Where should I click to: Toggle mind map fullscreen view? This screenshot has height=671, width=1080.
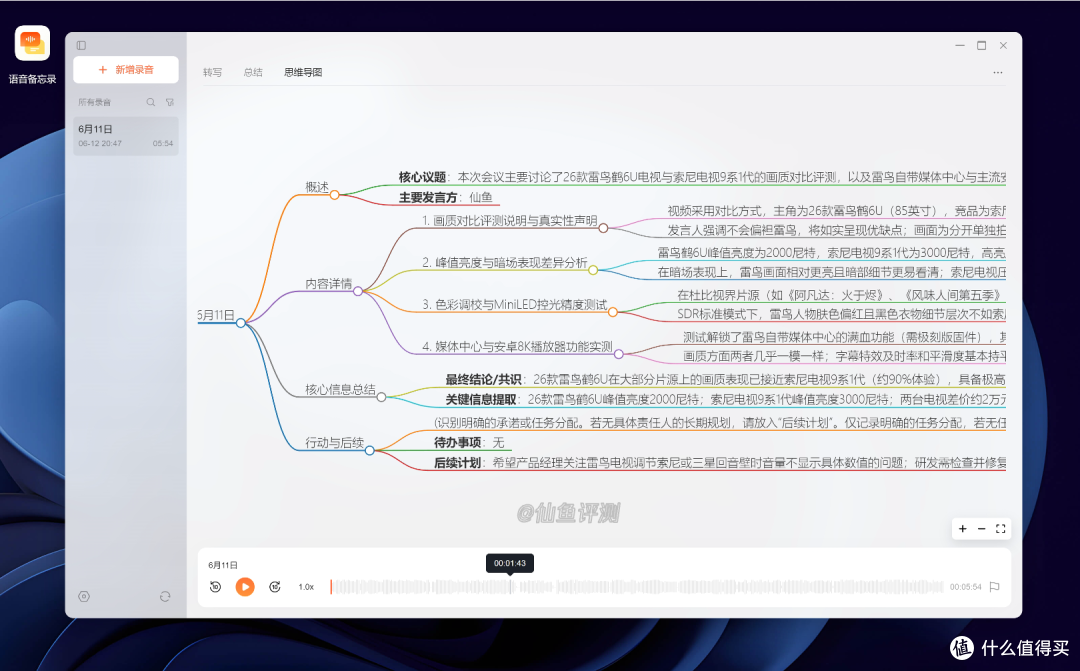tap(1001, 528)
